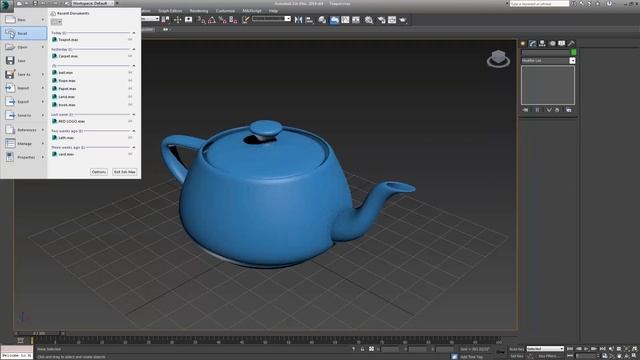
Task: Click Remove Modifier trash icon under stack
Action: click(x=557, y=110)
